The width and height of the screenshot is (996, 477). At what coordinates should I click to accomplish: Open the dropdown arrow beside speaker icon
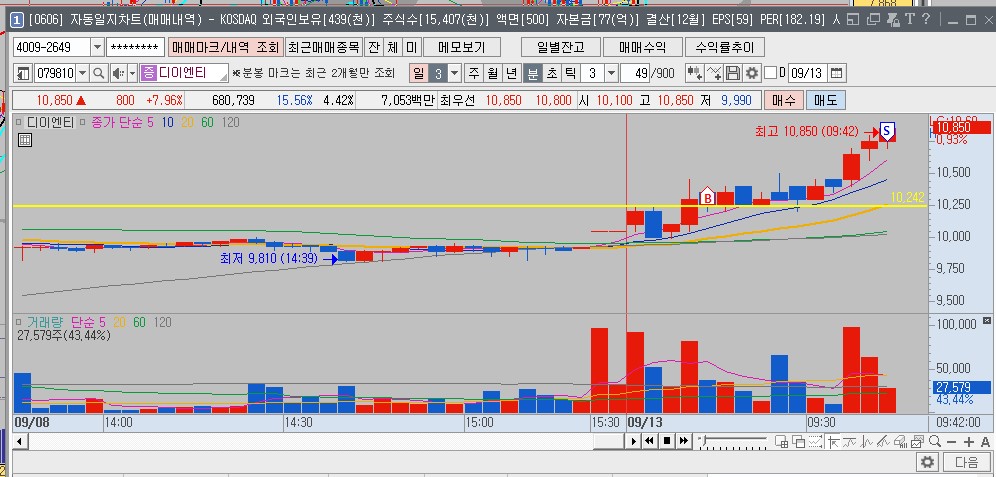pos(132,73)
